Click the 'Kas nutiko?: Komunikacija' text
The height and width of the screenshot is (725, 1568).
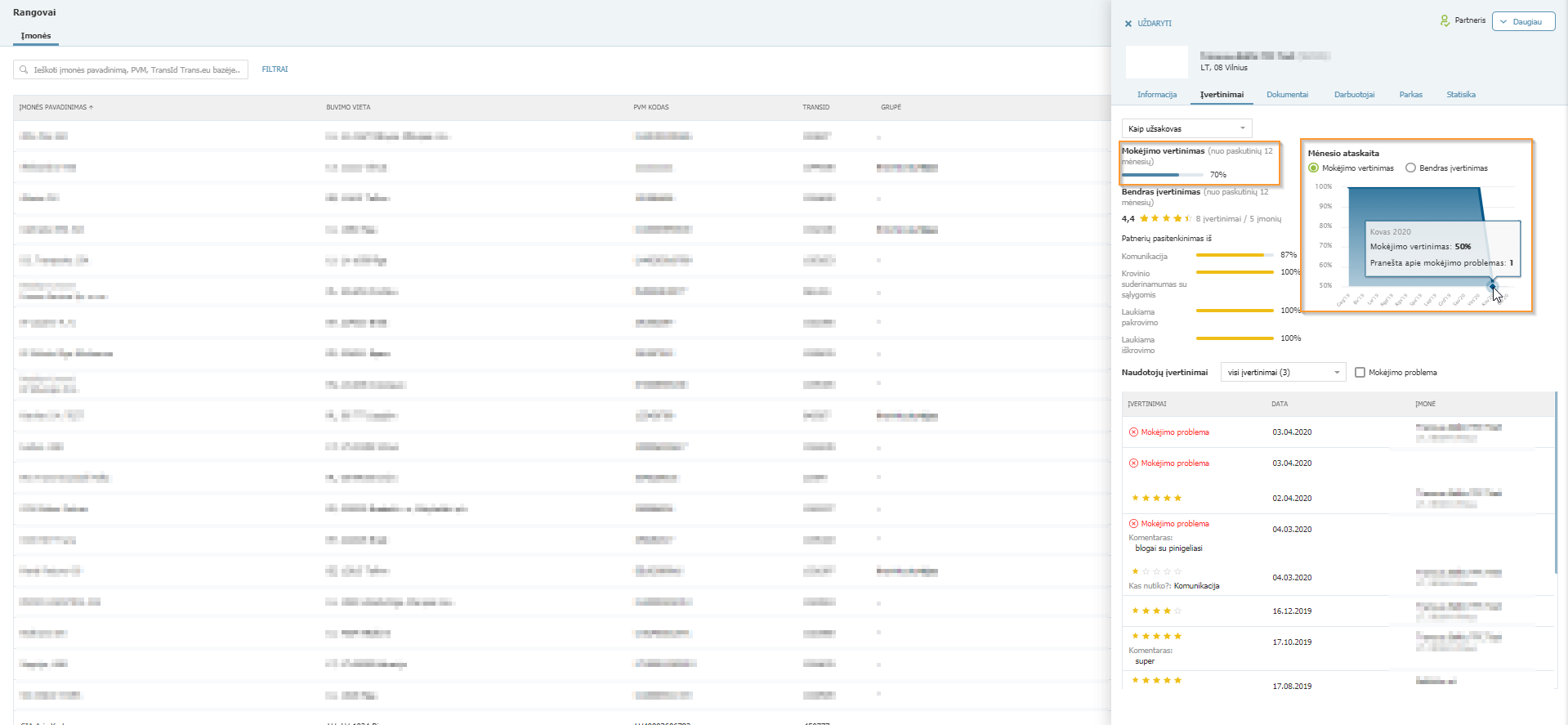(x=1174, y=586)
